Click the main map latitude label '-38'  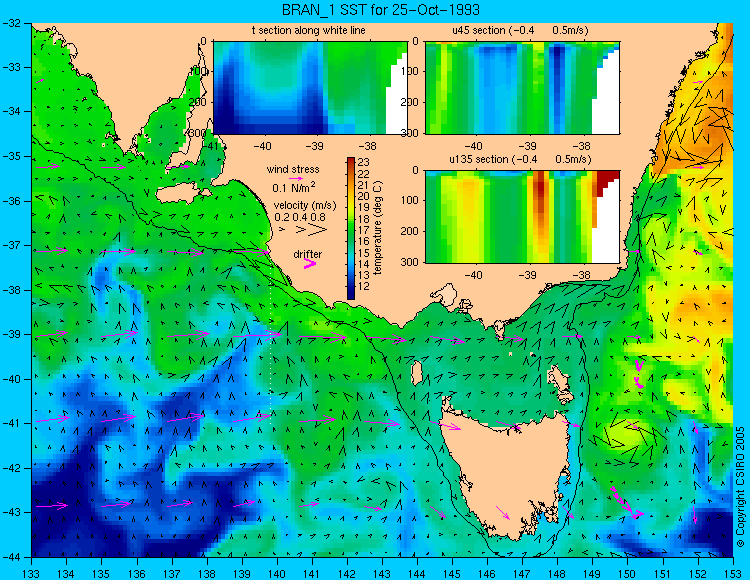click(11, 290)
